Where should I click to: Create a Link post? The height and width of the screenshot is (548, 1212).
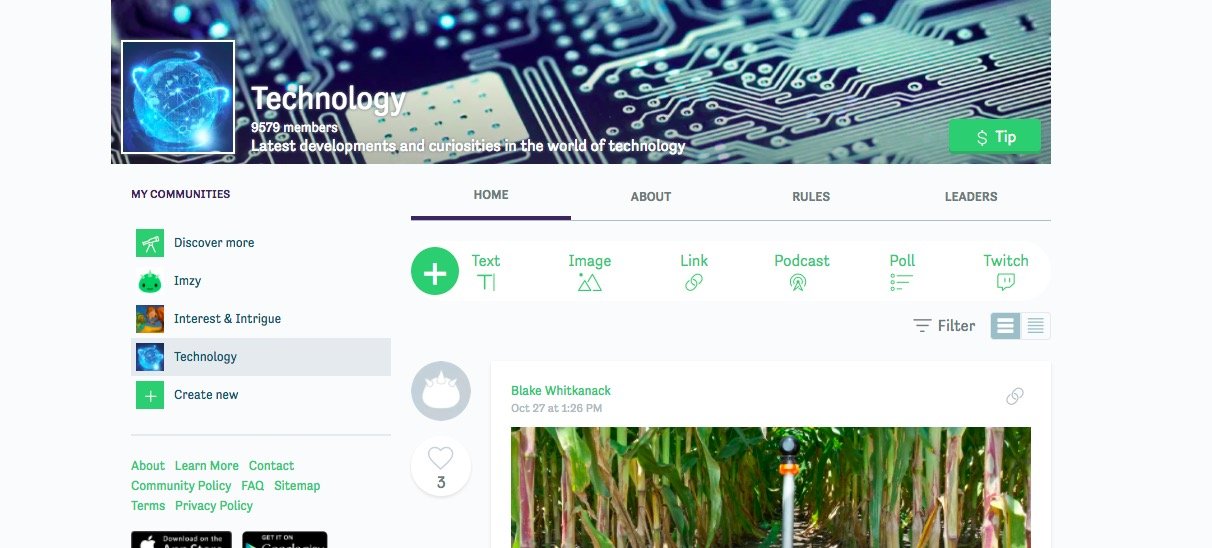point(694,271)
